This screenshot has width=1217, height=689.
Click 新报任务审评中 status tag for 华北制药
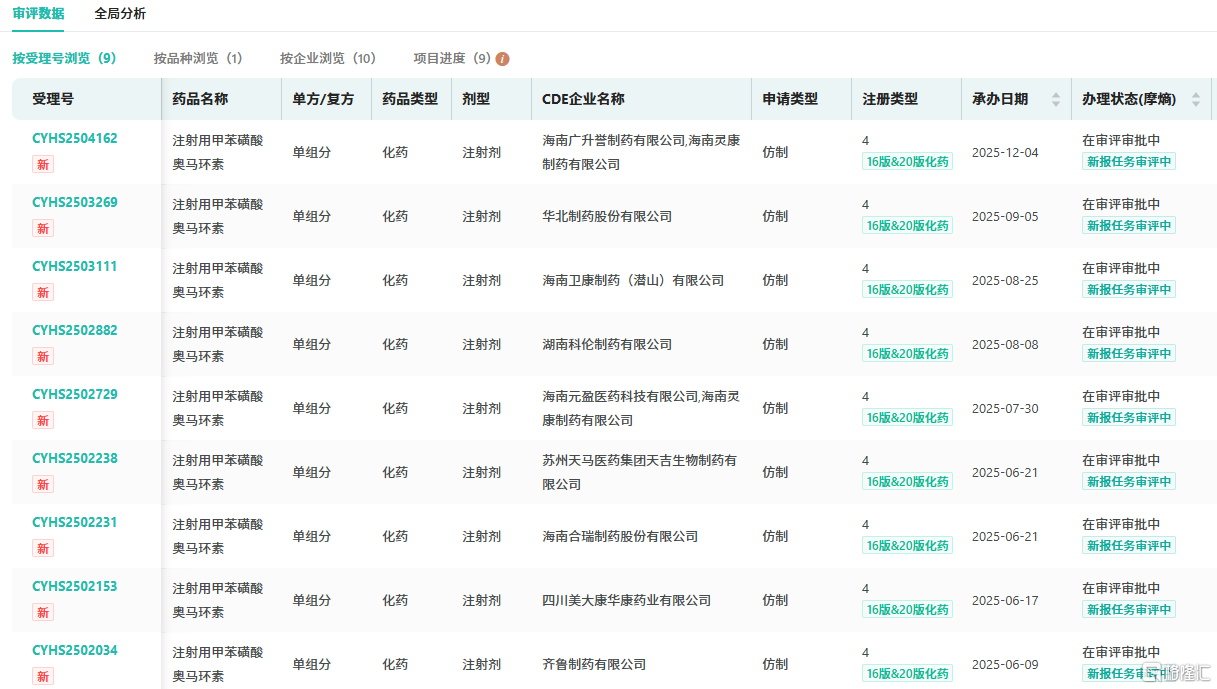tap(1128, 226)
